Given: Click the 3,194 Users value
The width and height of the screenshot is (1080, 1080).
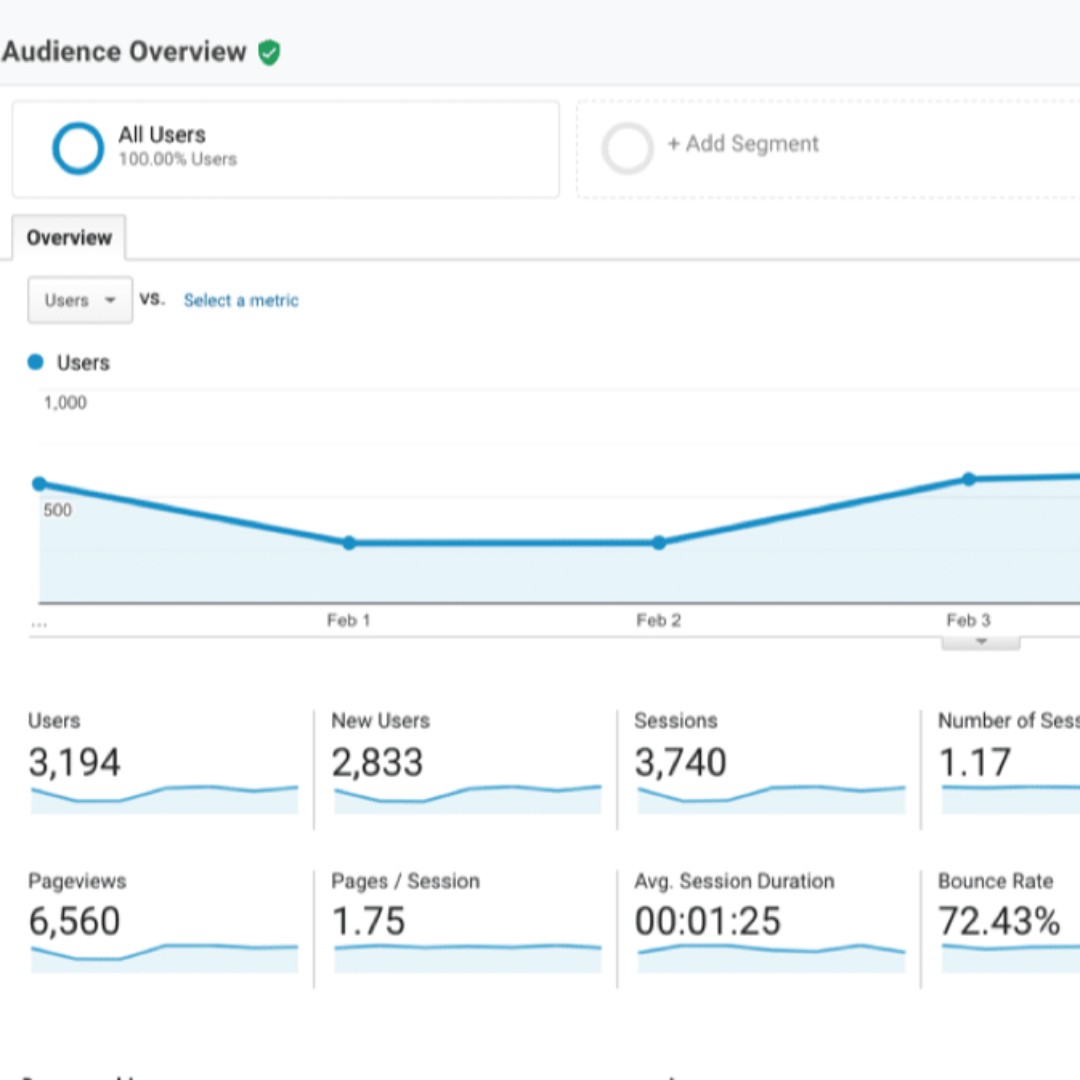Looking at the screenshot, I should coord(74,762).
